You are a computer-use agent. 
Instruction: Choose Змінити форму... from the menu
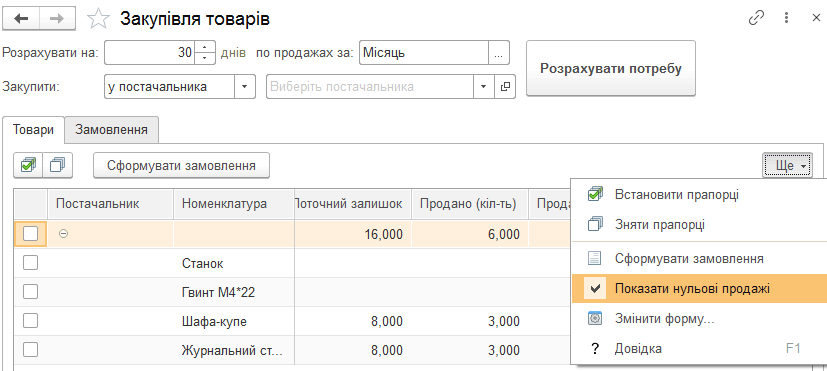(699, 319)
